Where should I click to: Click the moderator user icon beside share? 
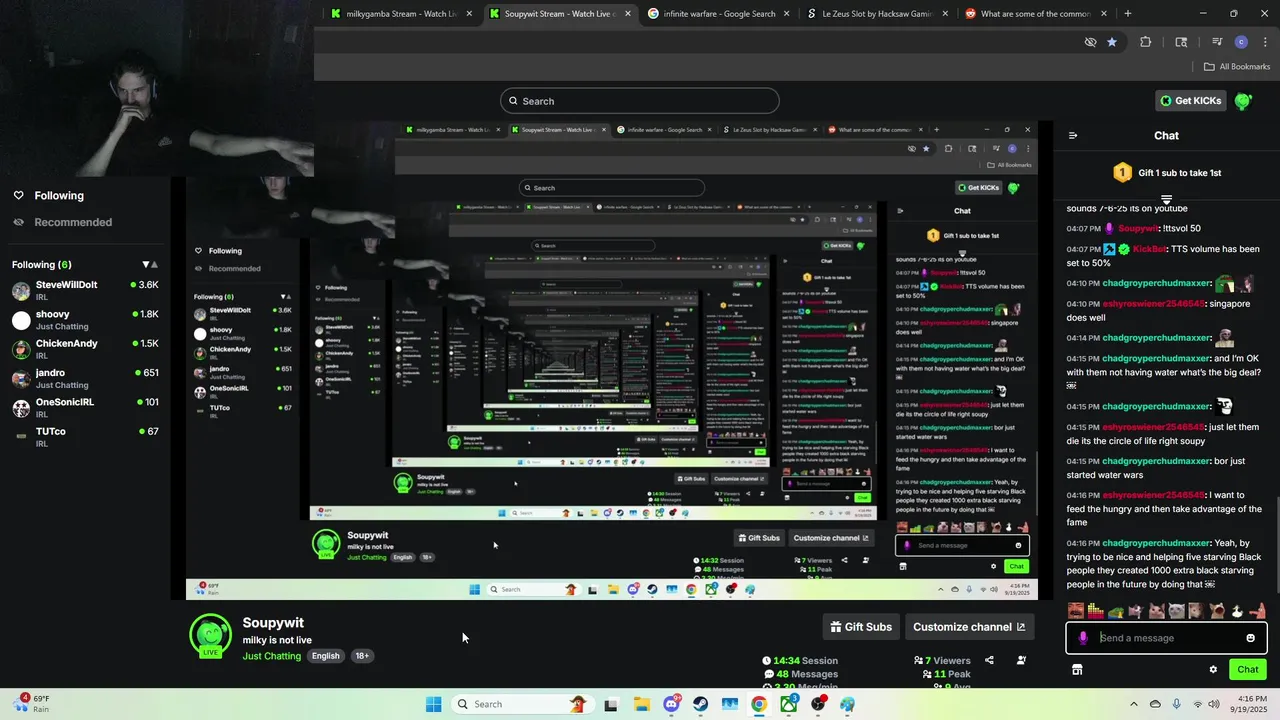(x=1021, y=660)
